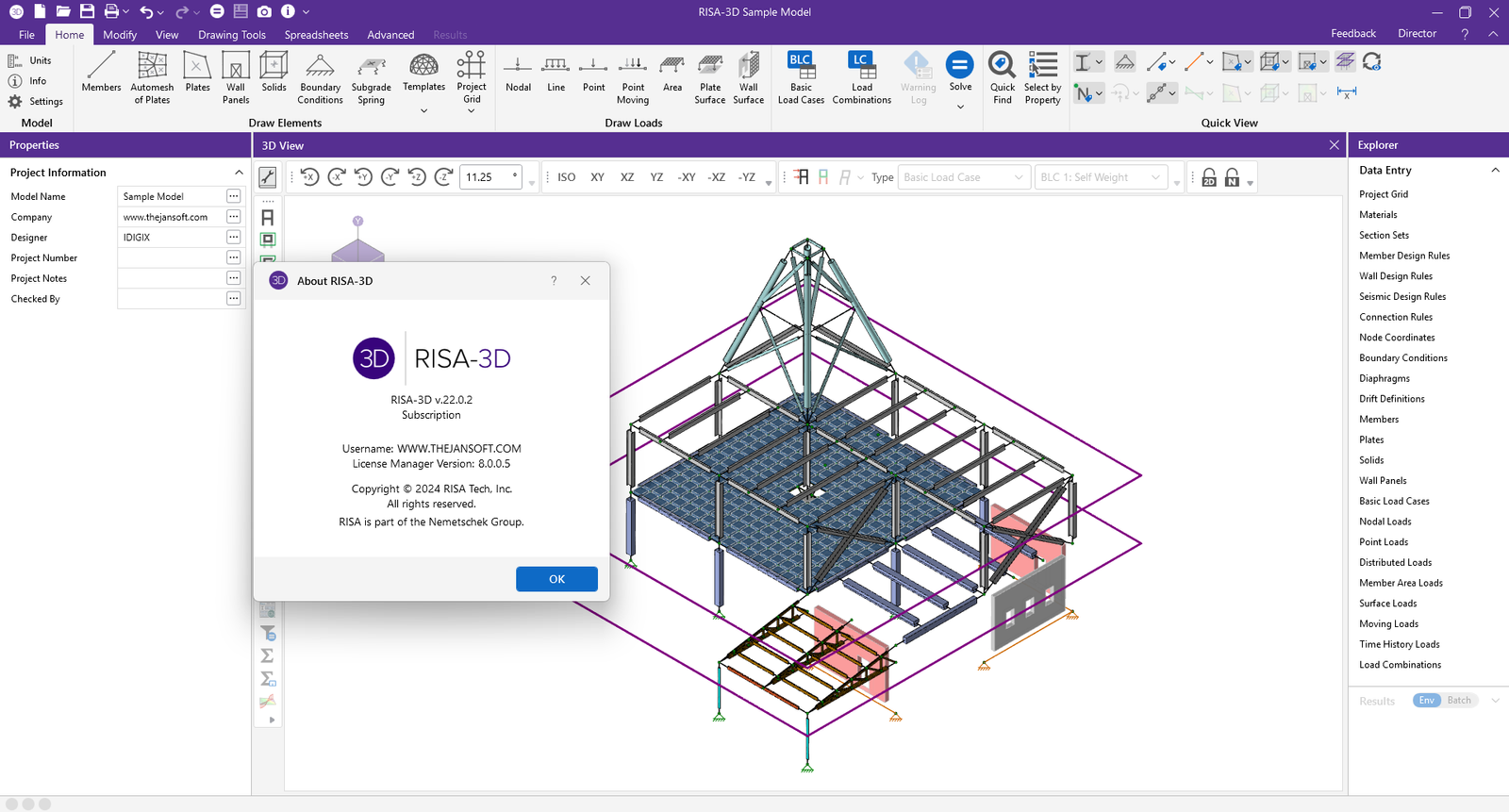Open the undo history dropdown arrow

pyautogui.click(x=161, y=12)
